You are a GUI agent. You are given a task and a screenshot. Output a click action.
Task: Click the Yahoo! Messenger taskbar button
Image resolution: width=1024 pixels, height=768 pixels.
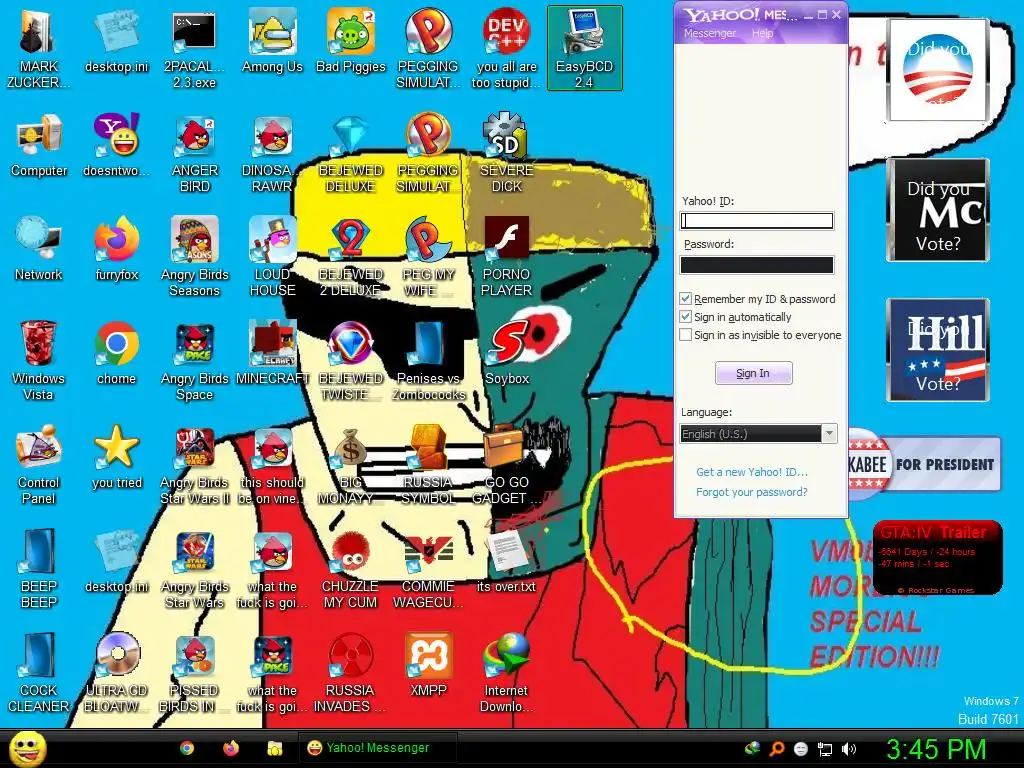377,748
